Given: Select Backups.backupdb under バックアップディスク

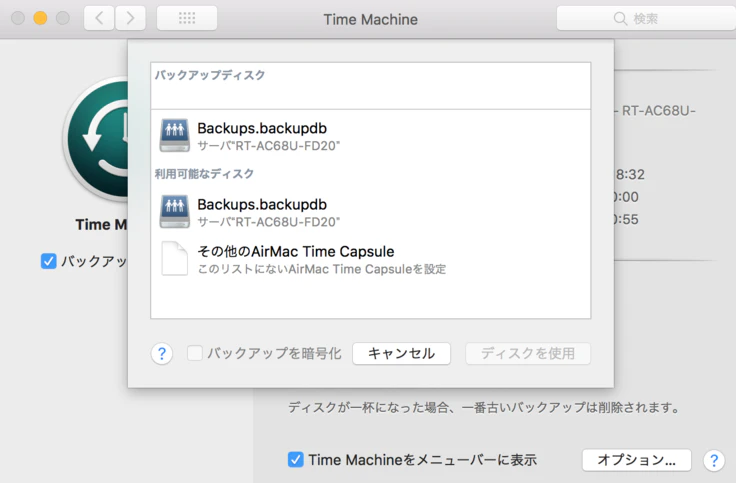Looking at the screenshot, I should tap(370, 136).
